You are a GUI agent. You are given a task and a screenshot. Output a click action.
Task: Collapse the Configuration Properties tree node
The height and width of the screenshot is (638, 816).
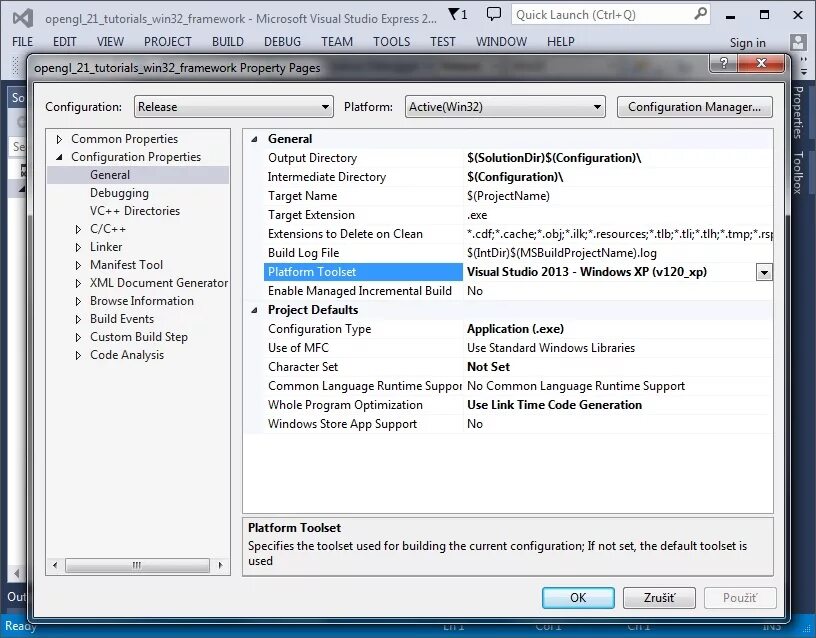[x=59, y=157]
